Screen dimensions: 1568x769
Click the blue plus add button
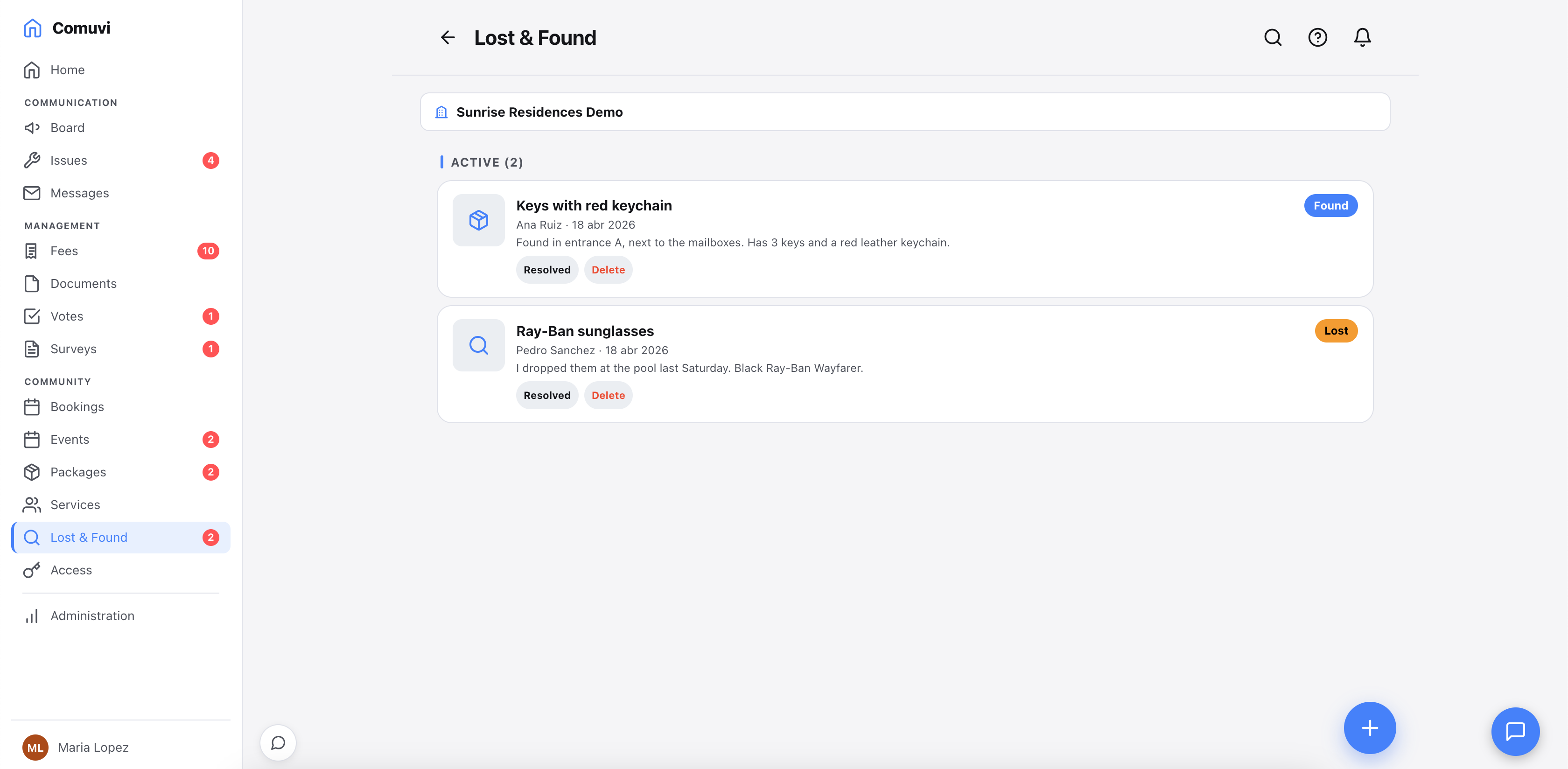point(1370,727)
